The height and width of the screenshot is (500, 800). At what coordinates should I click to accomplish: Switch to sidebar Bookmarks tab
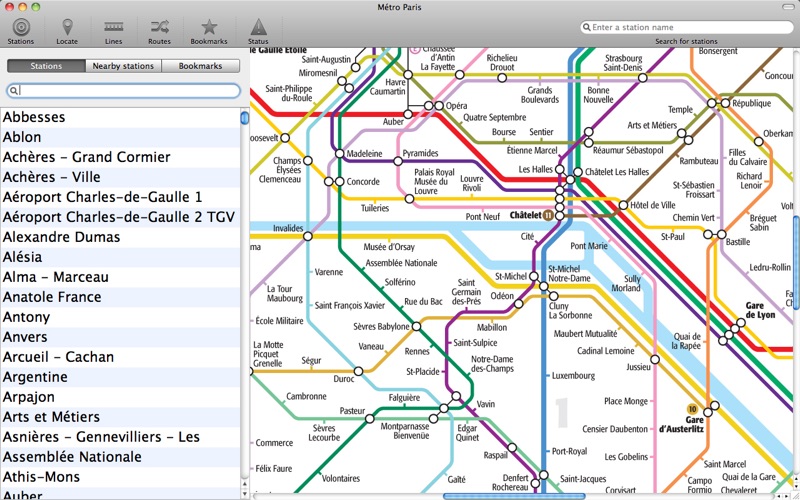point(200,66)
